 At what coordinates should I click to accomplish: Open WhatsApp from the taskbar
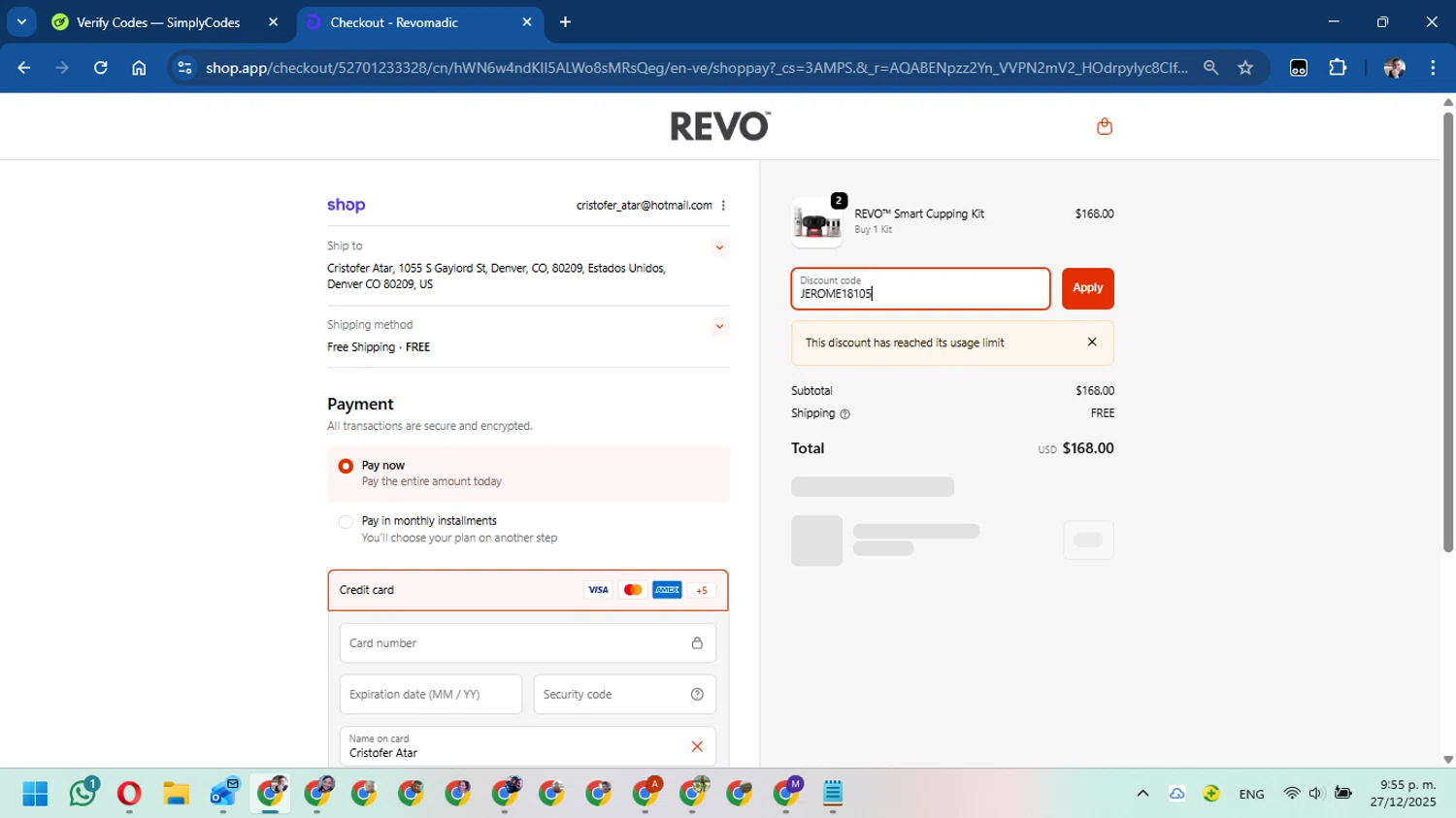(83, 794)
